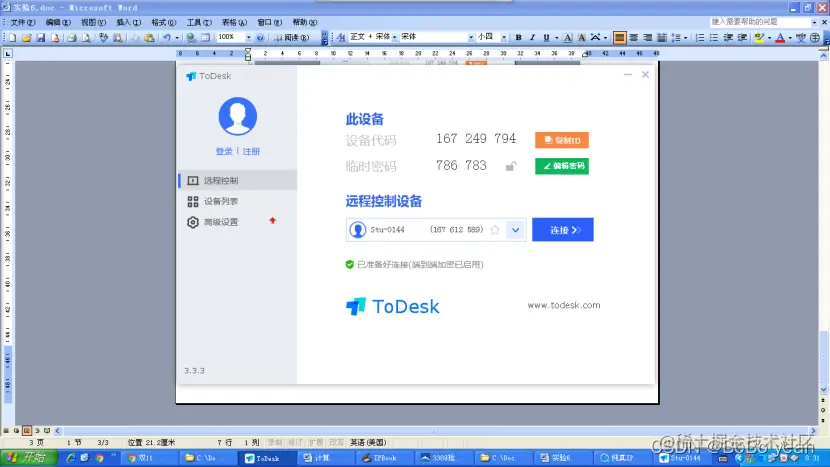The image size is (830, 467).
Task: Switch to reading layout (阅读) button
Action: pyautogui.click(x=292, y=38)
